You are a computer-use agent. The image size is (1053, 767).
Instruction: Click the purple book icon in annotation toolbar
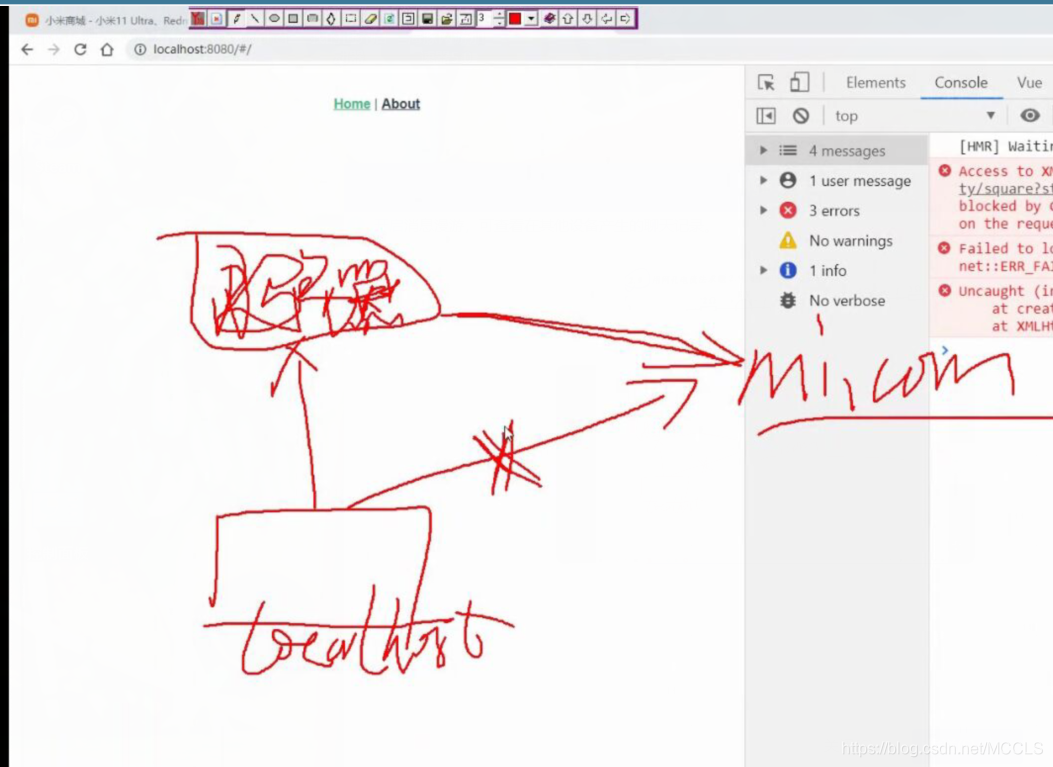(x=549, y=19)
